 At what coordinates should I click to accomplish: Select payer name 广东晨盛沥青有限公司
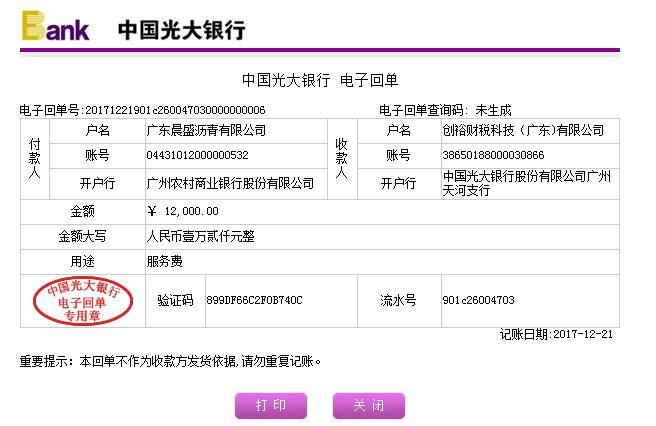click(x=206, y=131)
